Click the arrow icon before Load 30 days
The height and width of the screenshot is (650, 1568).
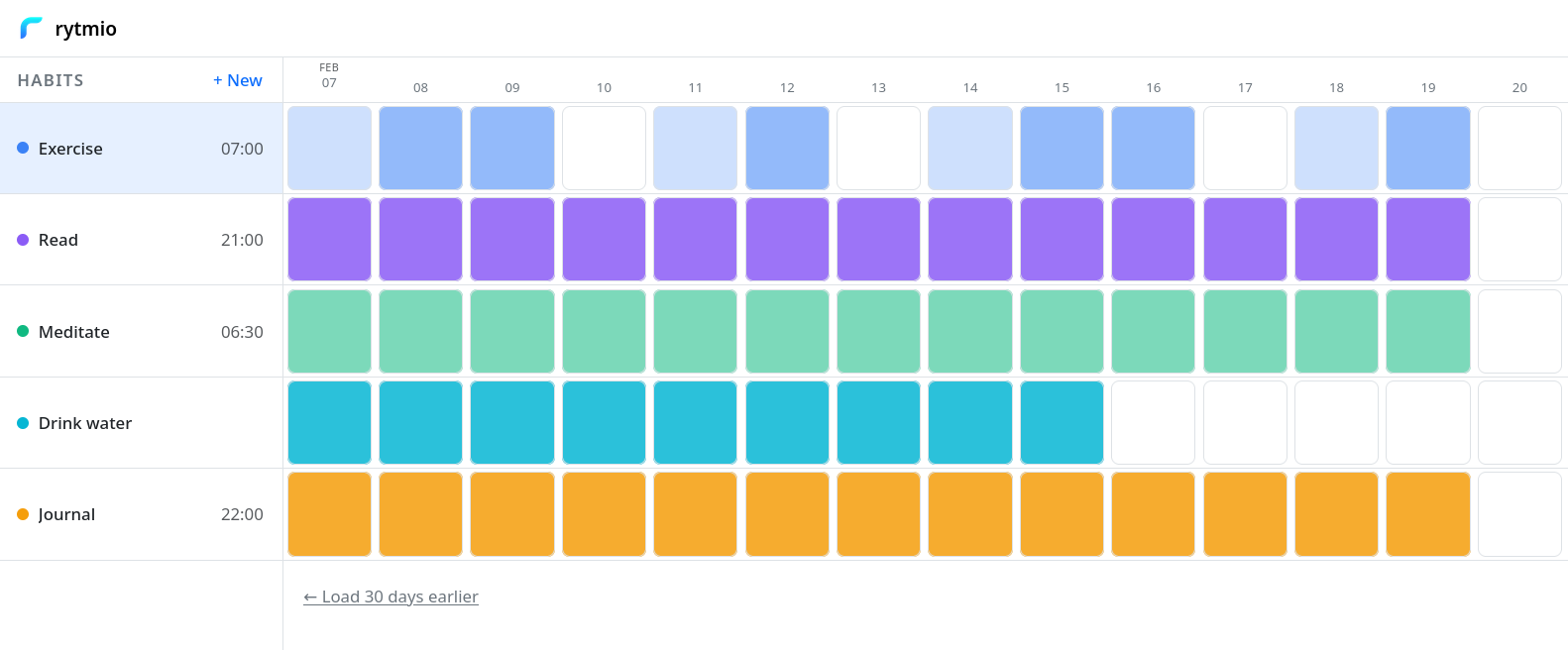pyautogui.click(x=310, y=596)
